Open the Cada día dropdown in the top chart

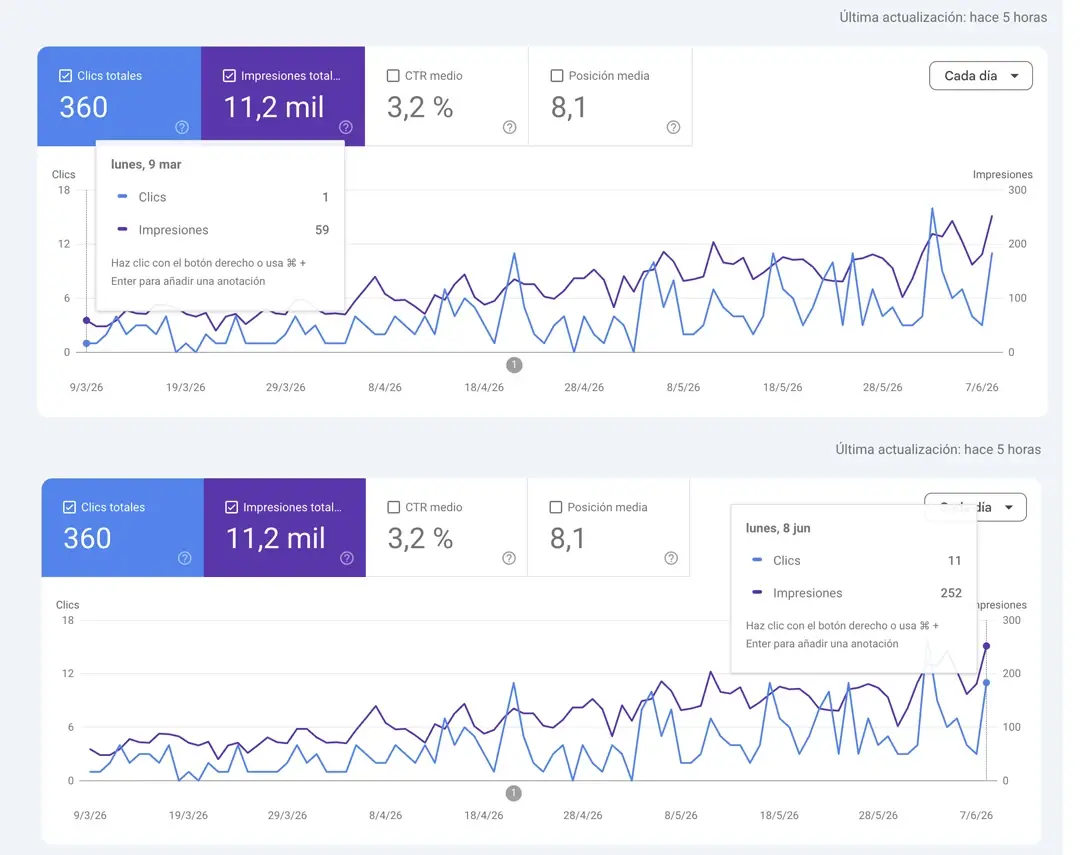click(981, 76)
